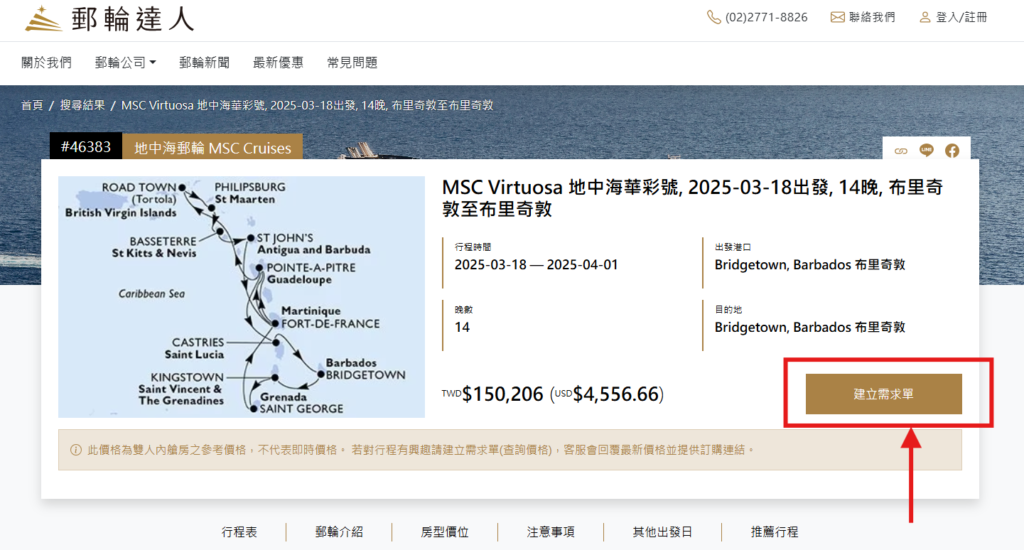Click the 地中海郵輪 MSC Cruises tag
Image resolution: width=1024 pixels, height=550 pixels.
pos(213,148)
